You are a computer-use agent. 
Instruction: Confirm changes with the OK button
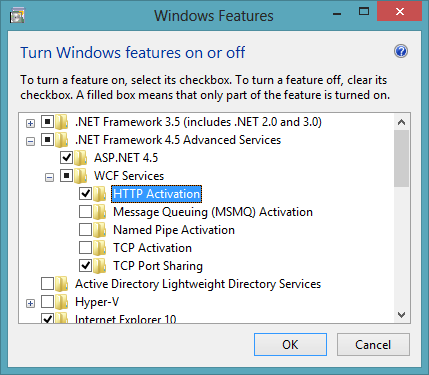click(x=290, y=345)
